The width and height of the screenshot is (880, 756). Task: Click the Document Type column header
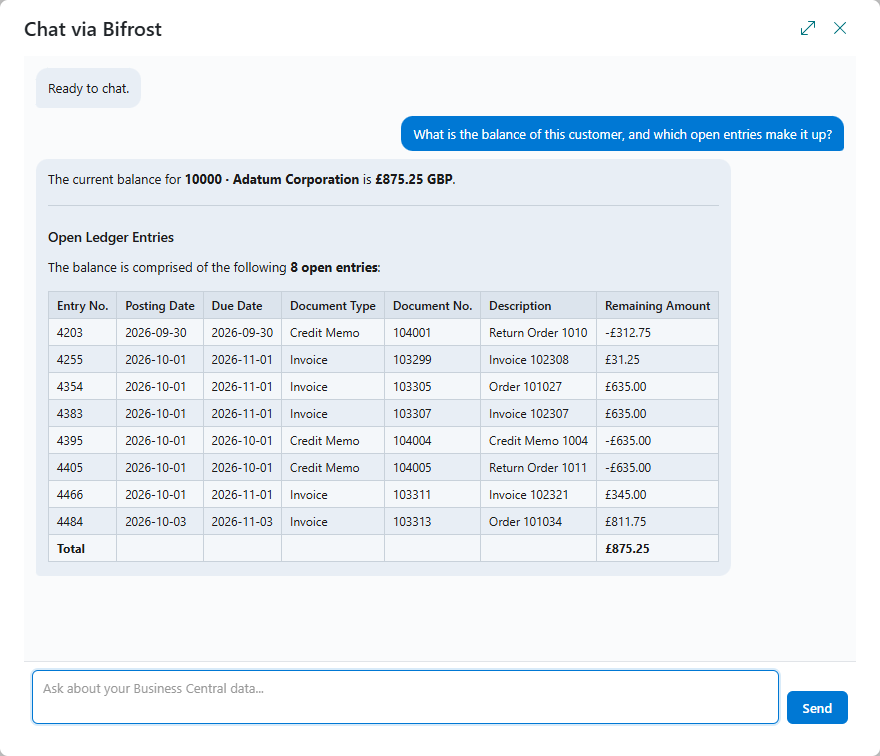tap(333, 306)
